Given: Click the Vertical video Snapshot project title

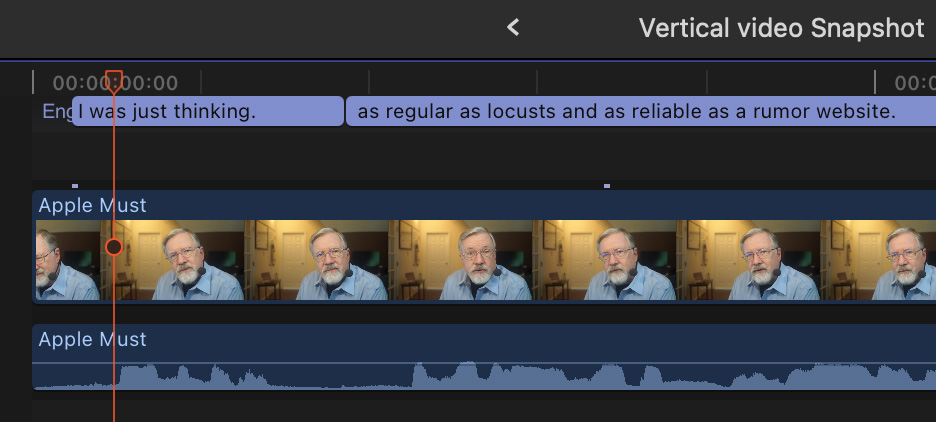Looking at the screenshot, I should [x=781, y=28].
